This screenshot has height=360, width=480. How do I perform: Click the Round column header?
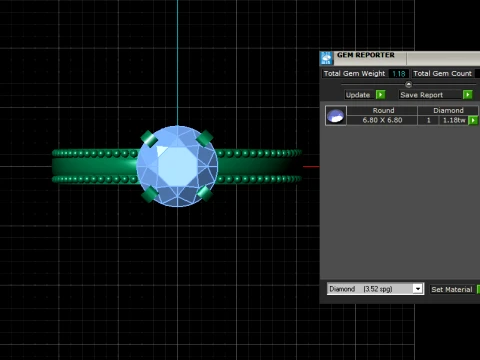point(383,110)
